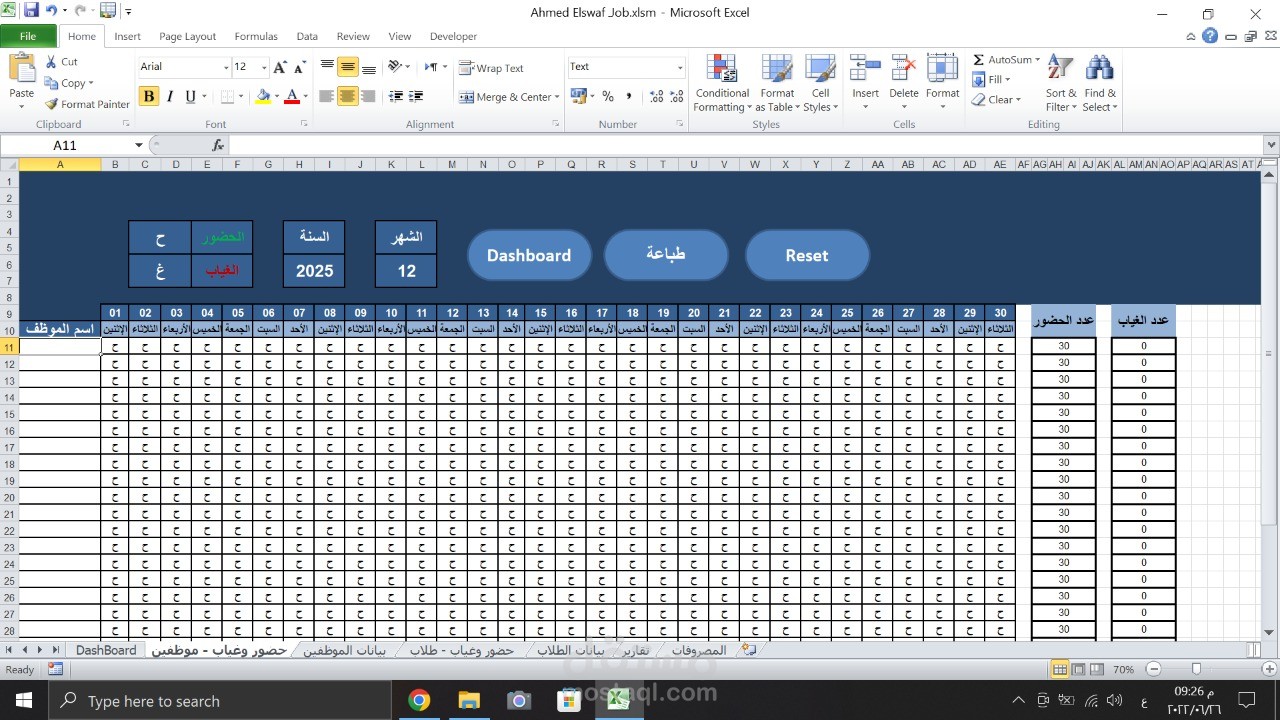Open the Text number format dropdown
The width and height of the screenshot is (1280, 720).
[680, 67]
